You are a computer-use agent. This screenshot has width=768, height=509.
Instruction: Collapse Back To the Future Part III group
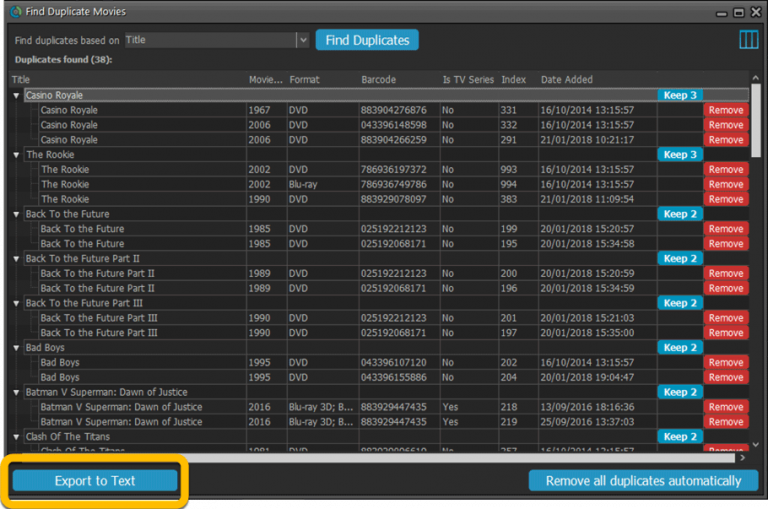[x=16, y=303]
